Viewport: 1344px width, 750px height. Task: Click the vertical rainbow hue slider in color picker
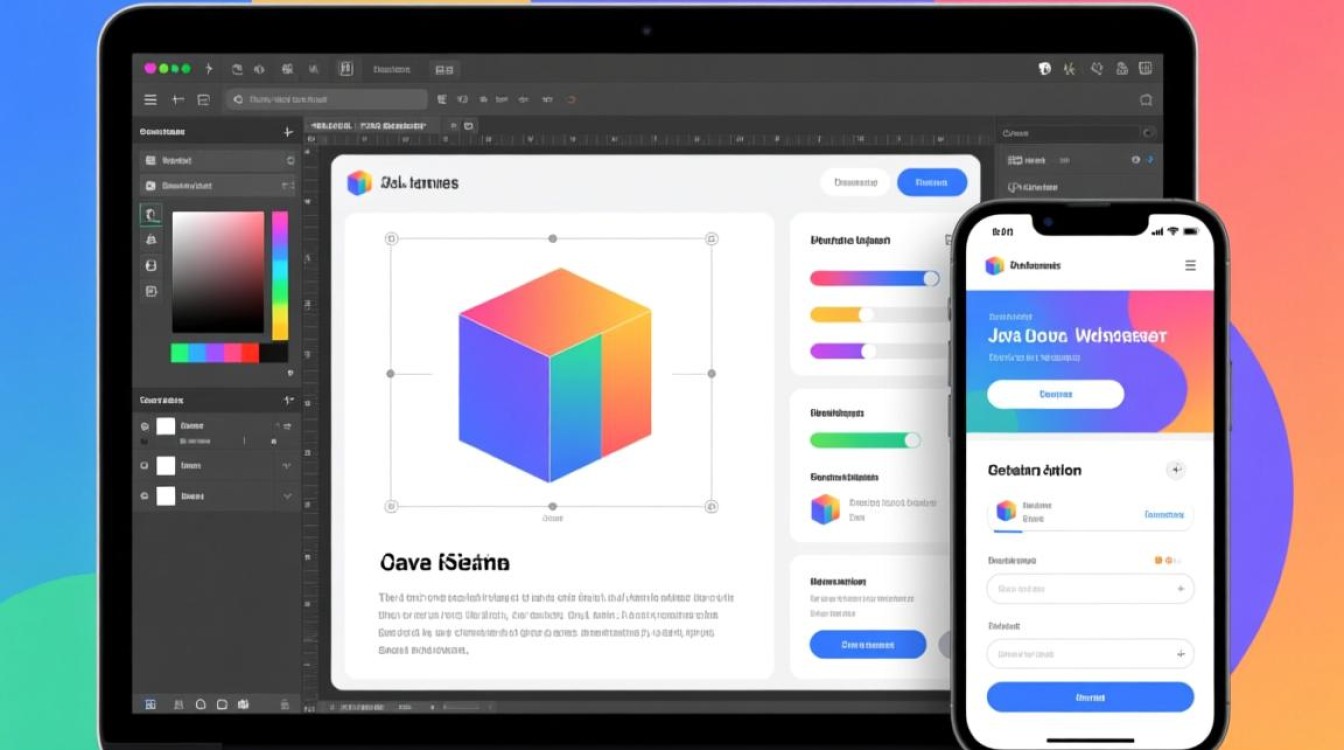pos(280,275)
